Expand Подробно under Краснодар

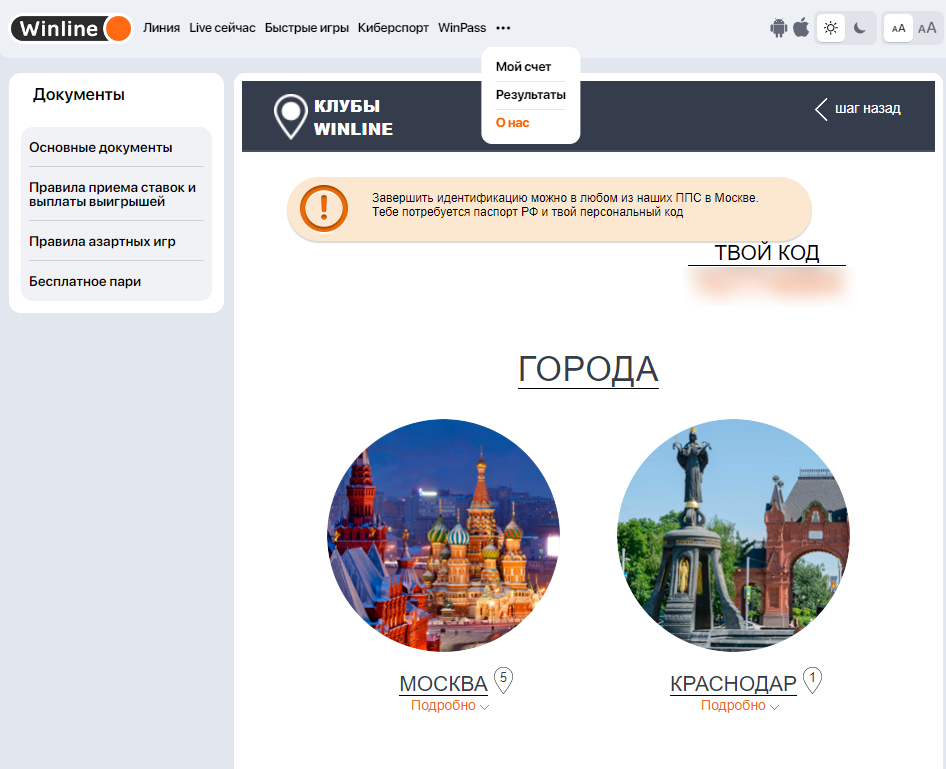[740, 706]
